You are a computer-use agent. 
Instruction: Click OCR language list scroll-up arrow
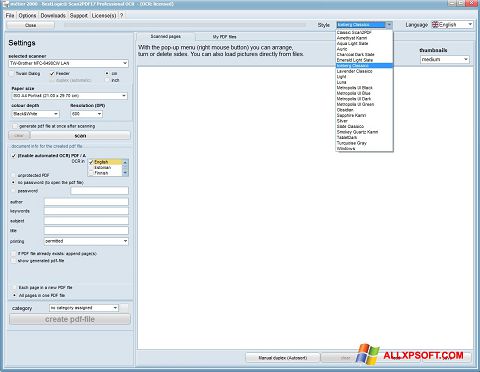pos(125,162)
